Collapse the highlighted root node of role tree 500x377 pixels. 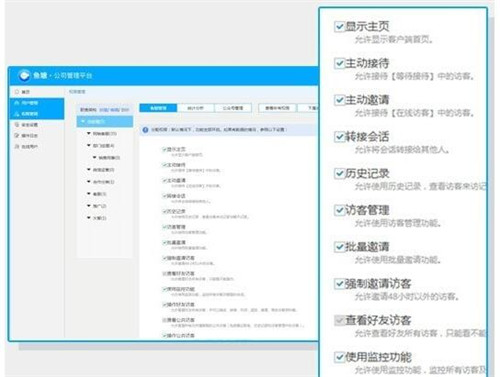83,121
